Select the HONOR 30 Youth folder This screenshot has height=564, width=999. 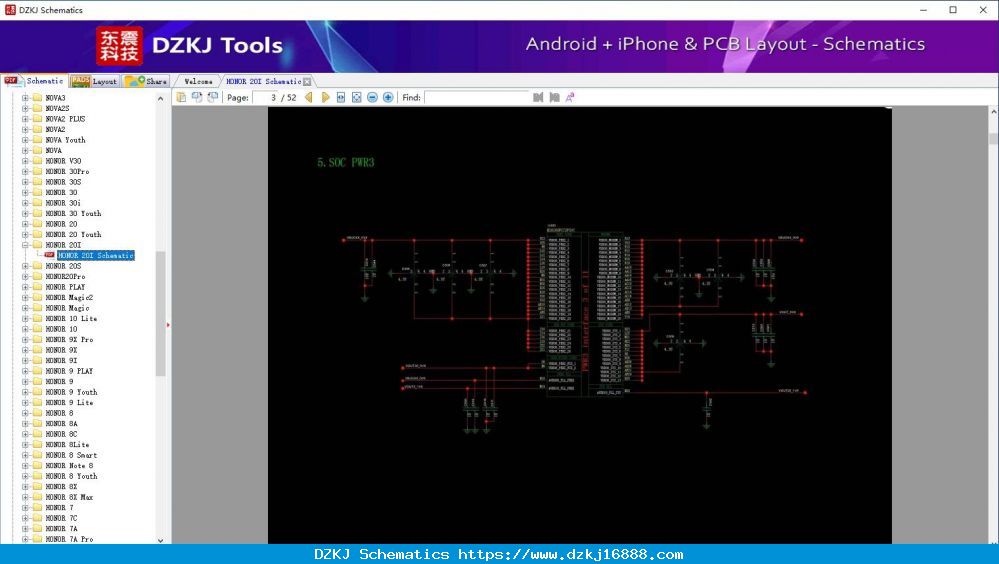click(73, 213)
